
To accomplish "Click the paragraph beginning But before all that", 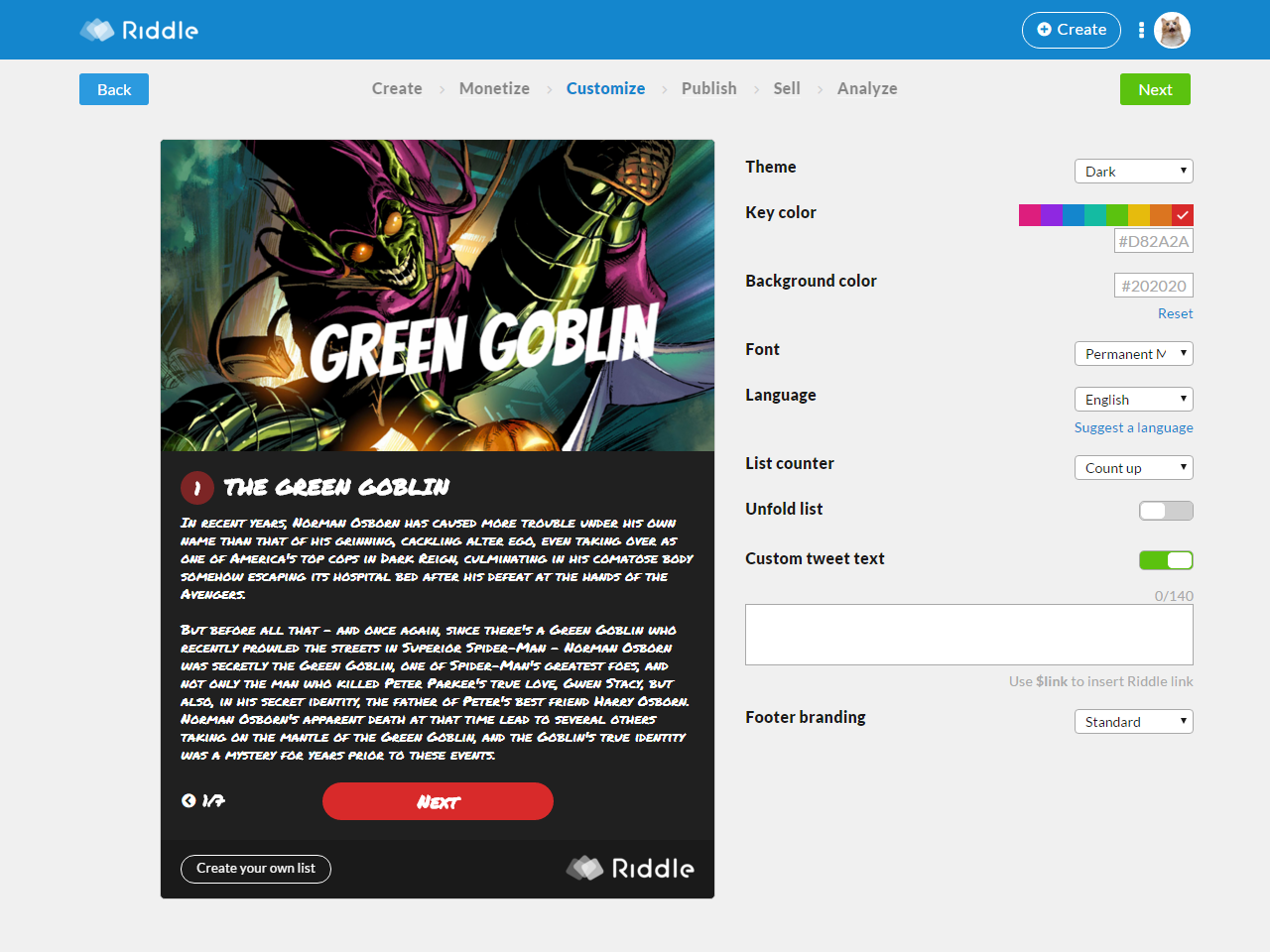I will [435, 692].
